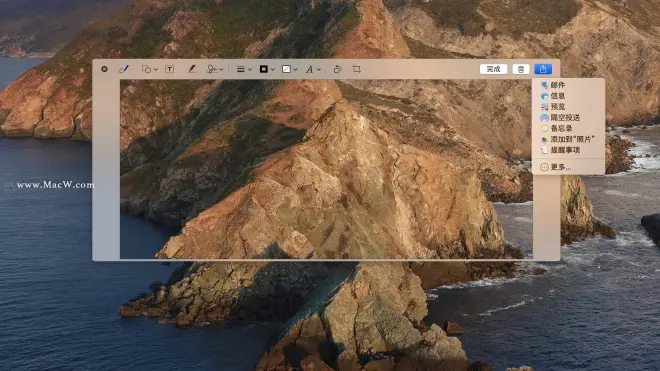Click the screenshot image in the markup canvas
660x371 pixels.
pos(326,169)
